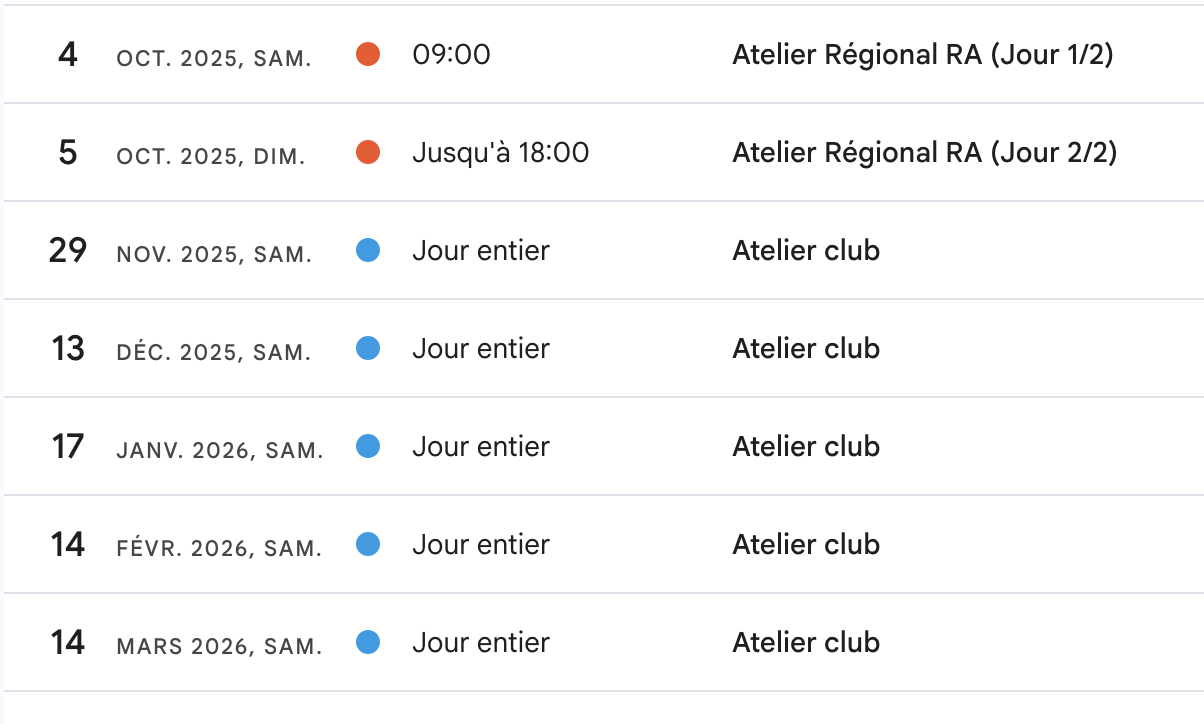1204x724 pixels.
Task: Open Atelier club event on 13 Déc
Action: [x=806, y=349]
